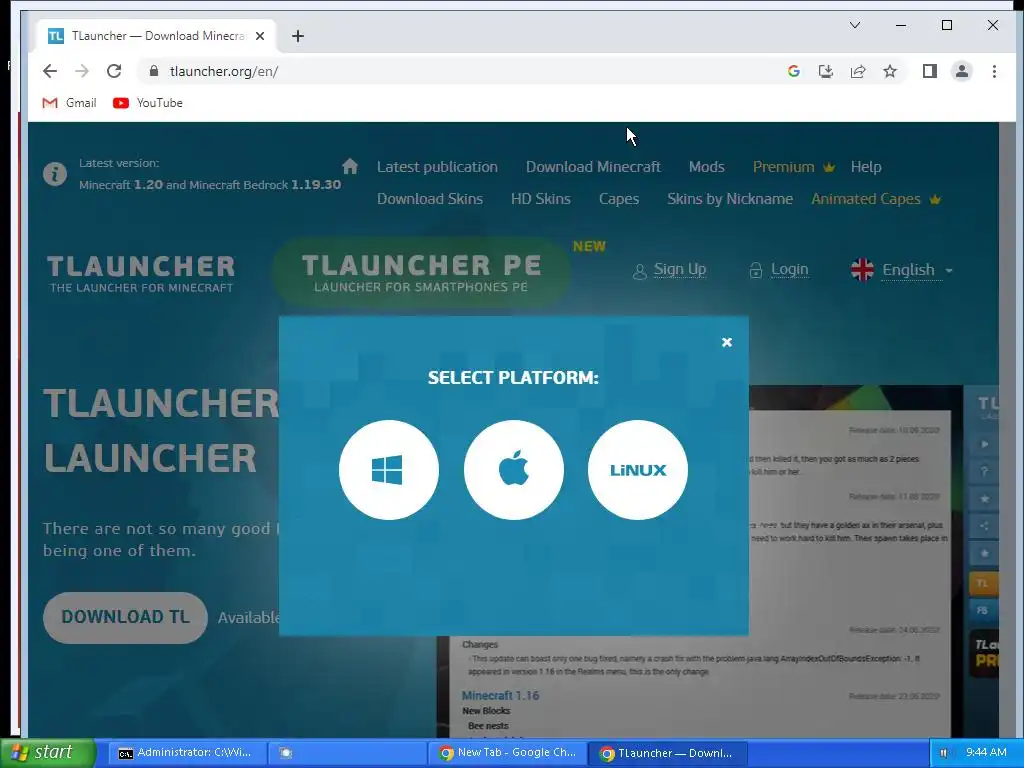The width and height of the screenshot is (1024, 768).
Task: Switch to Administrator command prompt taskbar item
Action: pyautogui.click(x=187, y=752)
